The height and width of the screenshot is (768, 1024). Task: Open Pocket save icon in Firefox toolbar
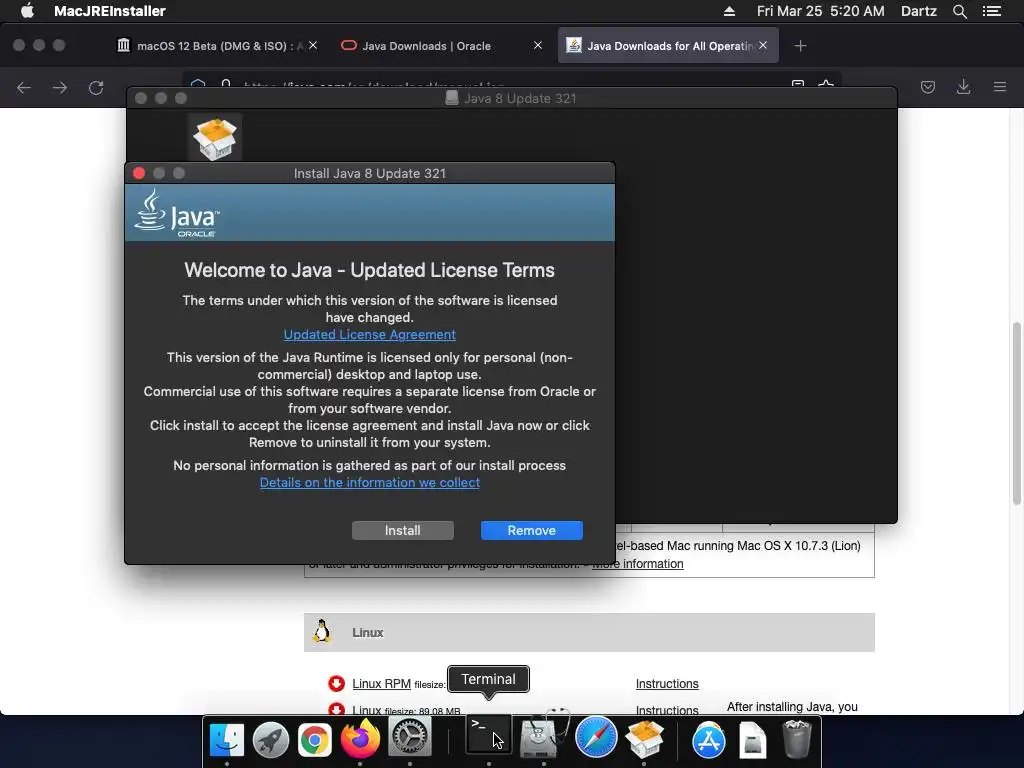click(927, 87)
